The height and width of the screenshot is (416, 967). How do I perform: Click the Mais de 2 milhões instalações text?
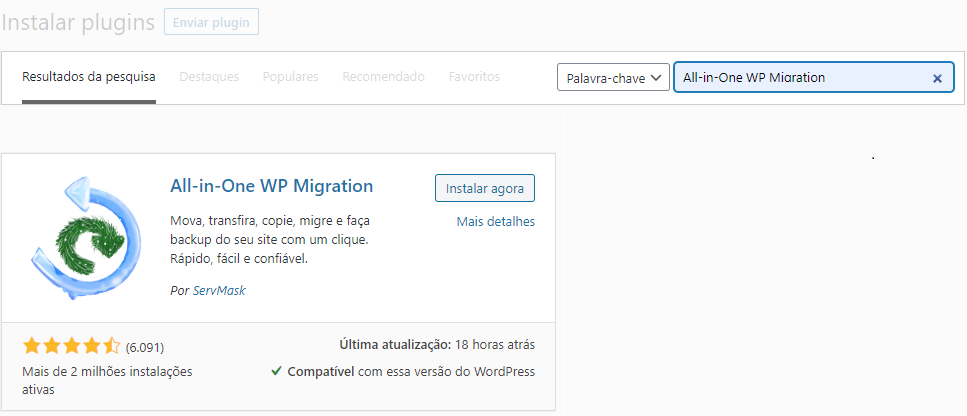(x=107, y=380)
